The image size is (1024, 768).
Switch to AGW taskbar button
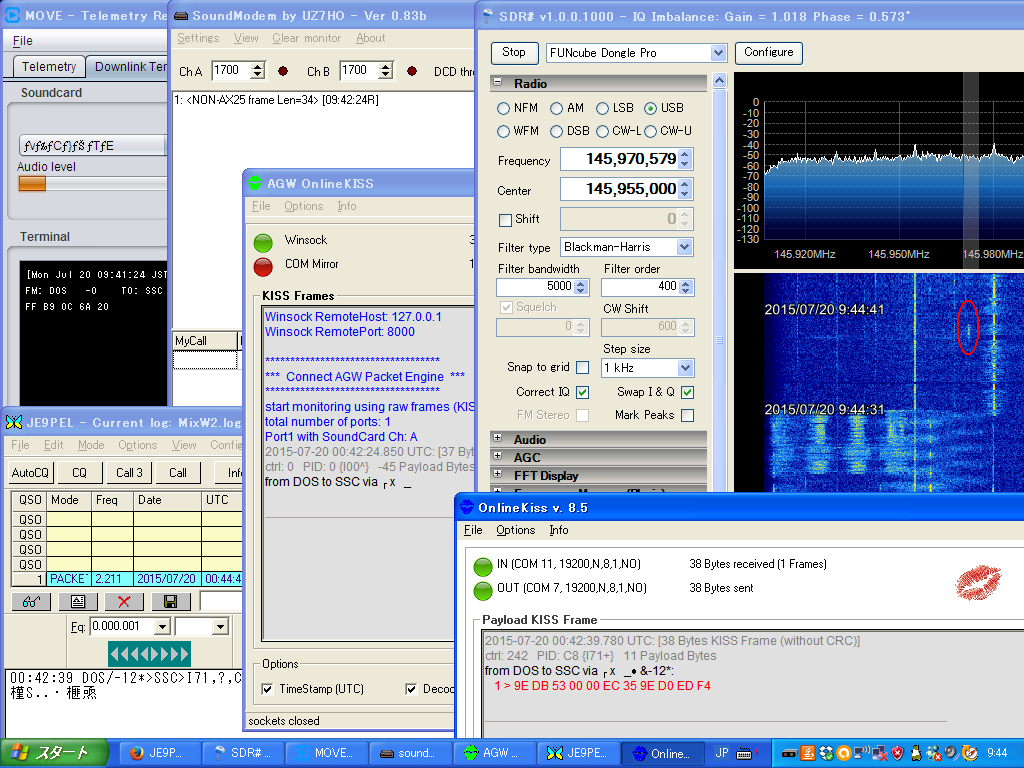pyautogui.click(x=493, y=753)
